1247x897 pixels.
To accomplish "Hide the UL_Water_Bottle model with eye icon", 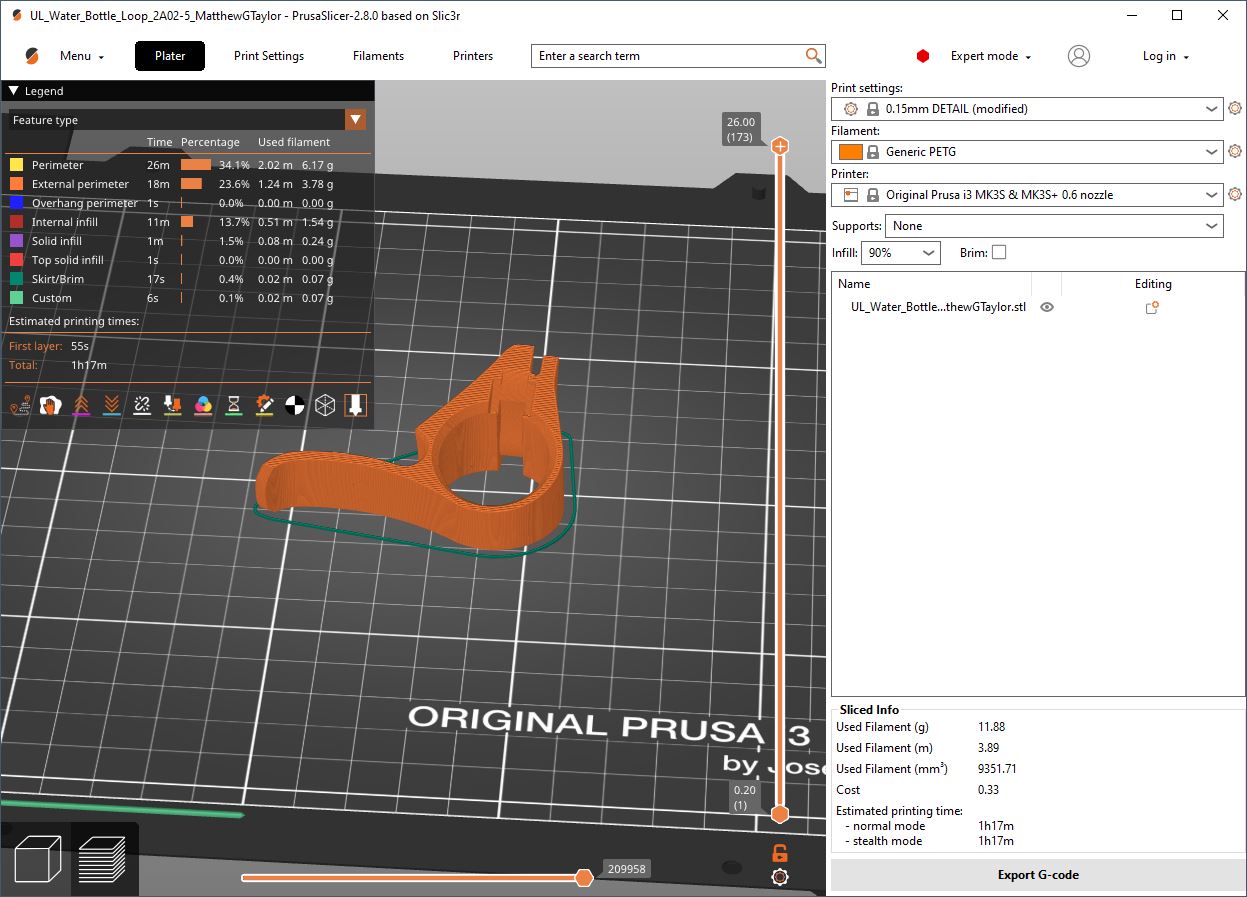I will 1047,308.
